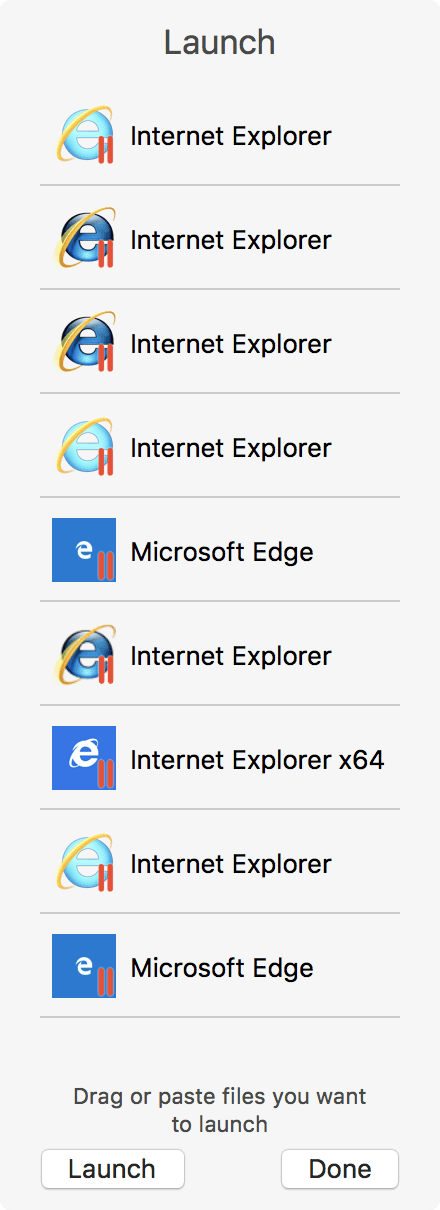Click the first Internet Explorer icon in list
The height and width of the screenshot is (1210, 440).
pyautogui.click(x=84, y=134)
